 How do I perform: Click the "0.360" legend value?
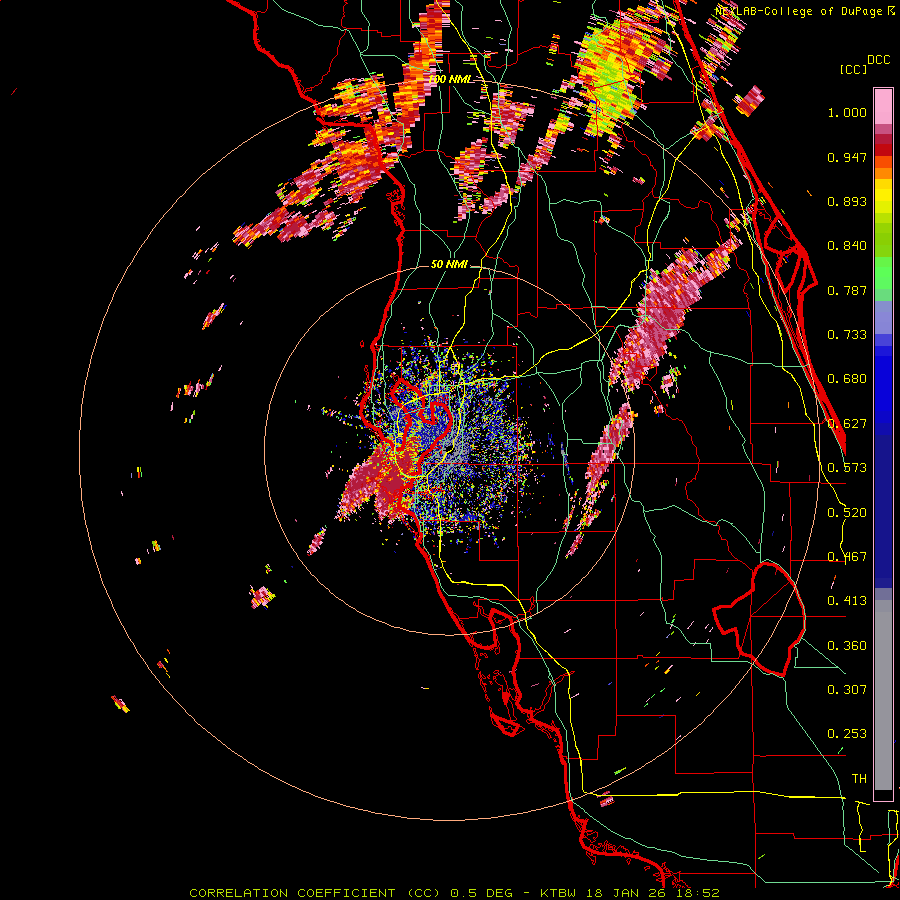pos(847,646)
